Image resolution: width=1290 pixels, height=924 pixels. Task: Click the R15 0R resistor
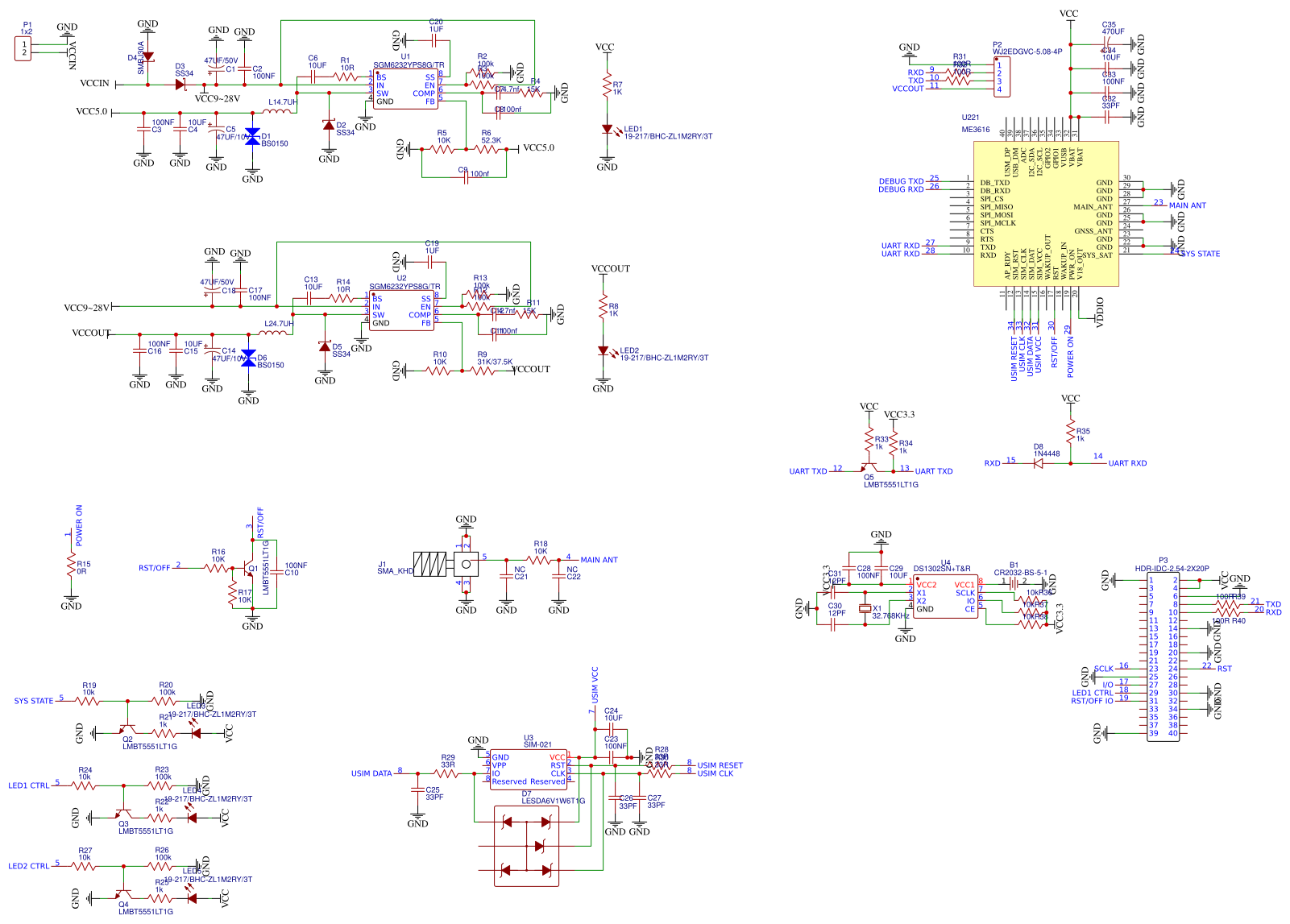(71, 567)
